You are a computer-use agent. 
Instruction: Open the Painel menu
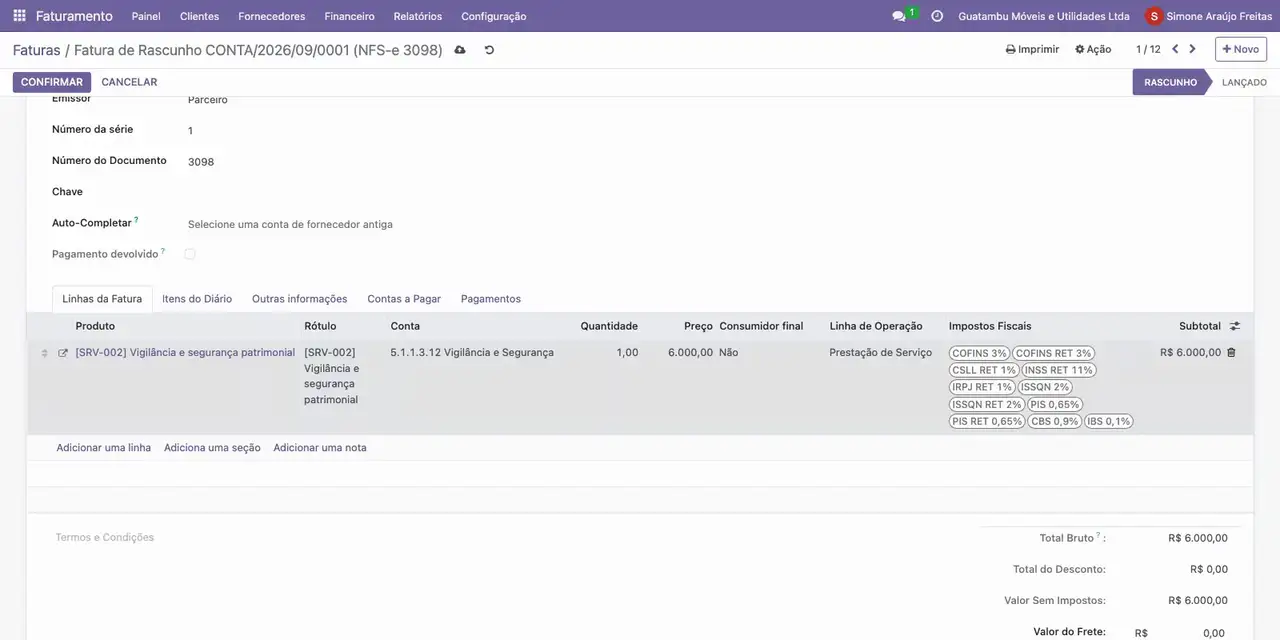pos(146,16)
